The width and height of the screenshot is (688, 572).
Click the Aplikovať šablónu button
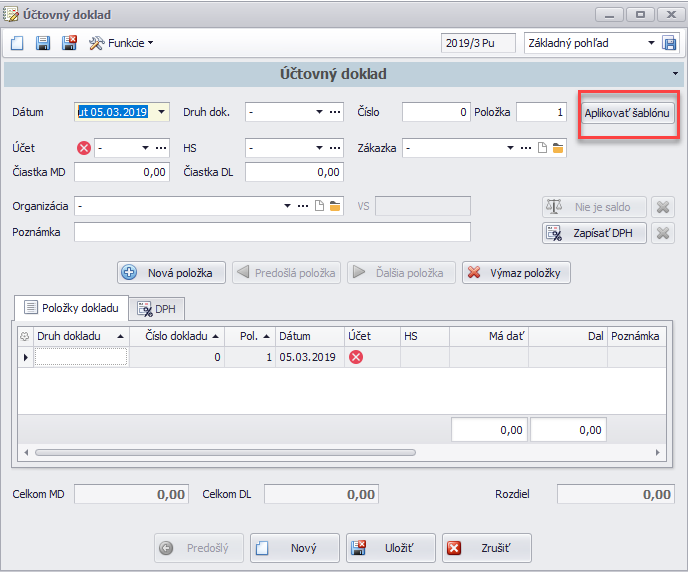click(x=629, y=113)
